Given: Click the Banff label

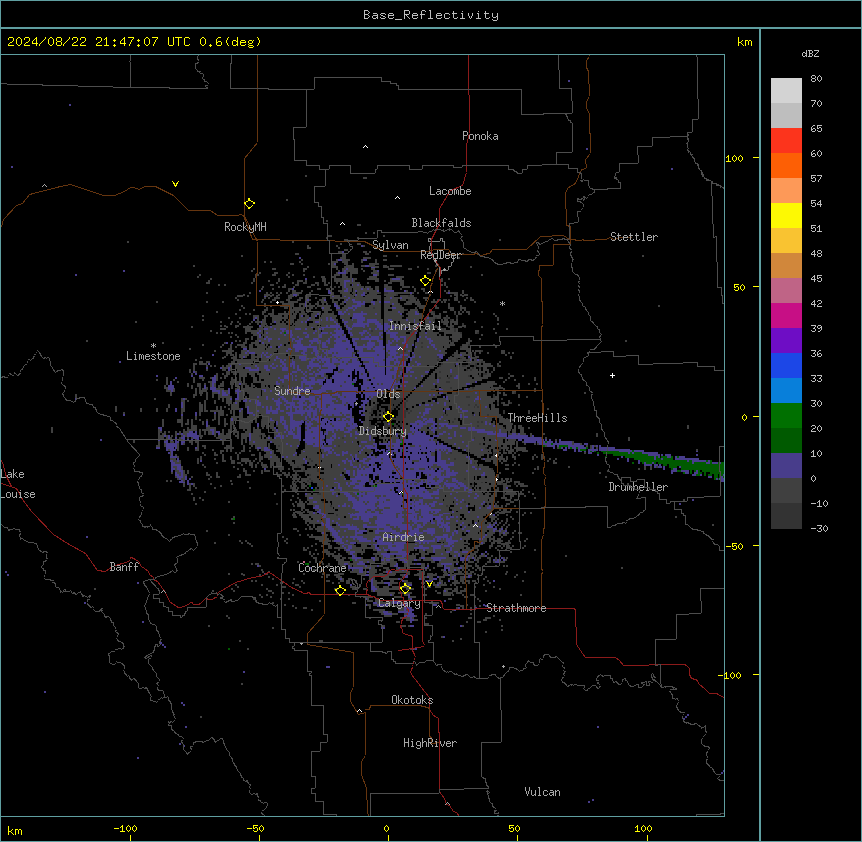Looking at the screenshot, I should (124, 567).
